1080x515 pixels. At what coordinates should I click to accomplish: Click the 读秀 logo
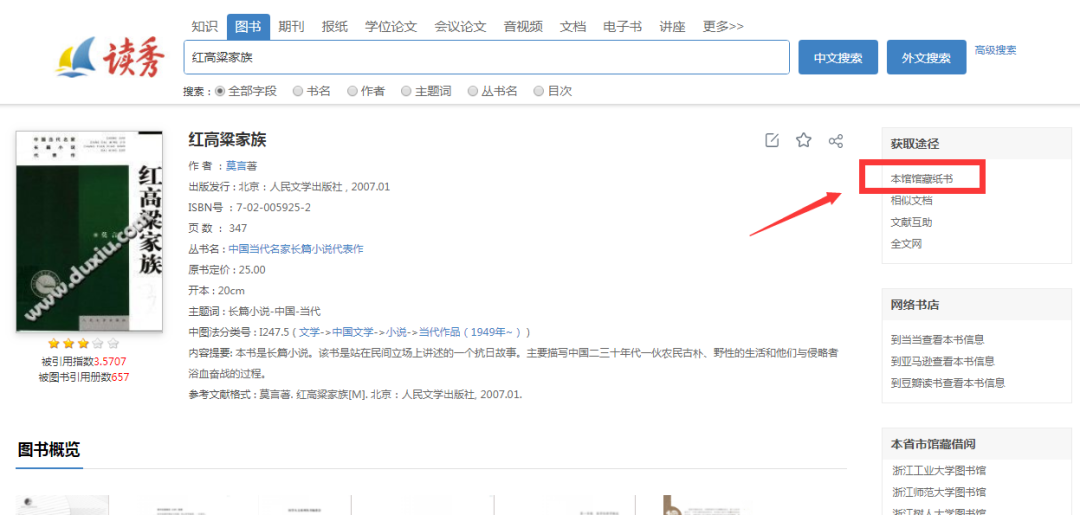[111, 58]
